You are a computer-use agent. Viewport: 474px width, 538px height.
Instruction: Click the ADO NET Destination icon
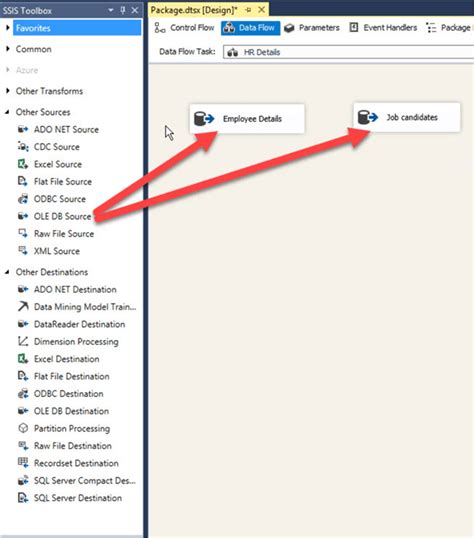click(23, 289)
